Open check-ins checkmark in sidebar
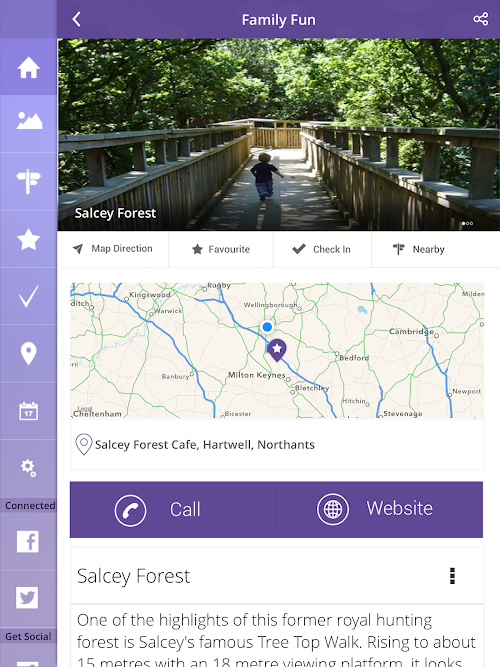The width and height of the screenshot is (500, 667). pos(29,296)
